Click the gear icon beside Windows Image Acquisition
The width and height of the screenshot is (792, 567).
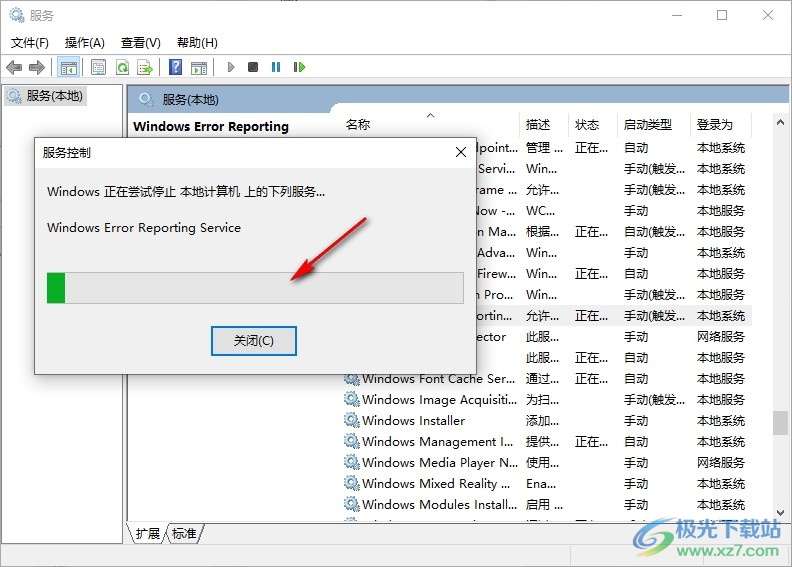point(352,399)
